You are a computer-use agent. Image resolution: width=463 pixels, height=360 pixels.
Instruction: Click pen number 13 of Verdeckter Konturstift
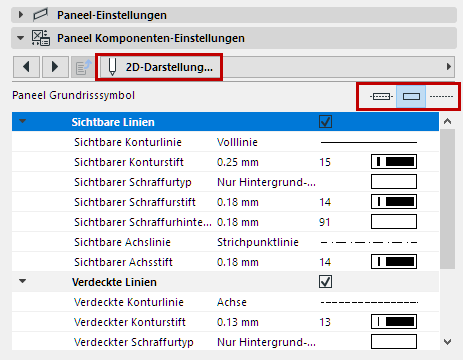[x=325, y=322]
